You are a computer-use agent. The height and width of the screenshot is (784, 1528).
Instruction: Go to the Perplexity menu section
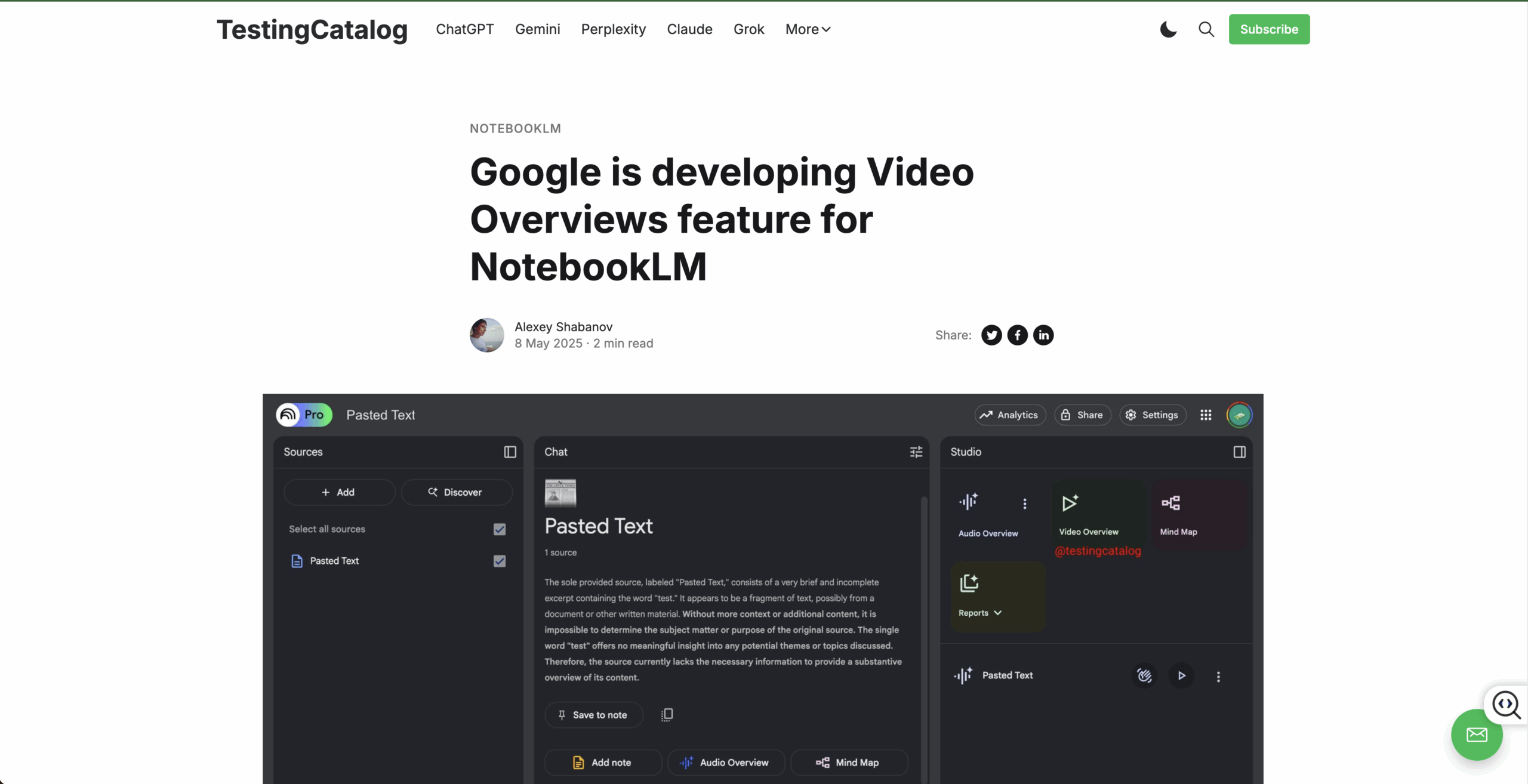pyautogui.click(x=613, y=29)
